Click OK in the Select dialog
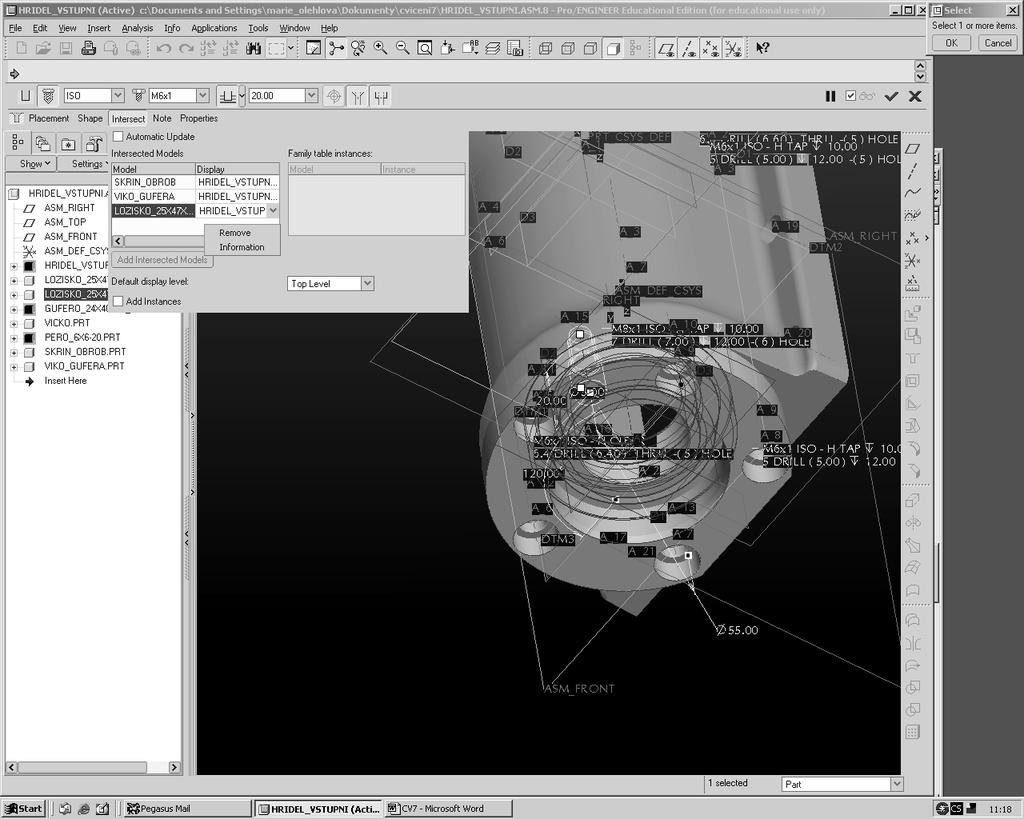 pos(952,43)
